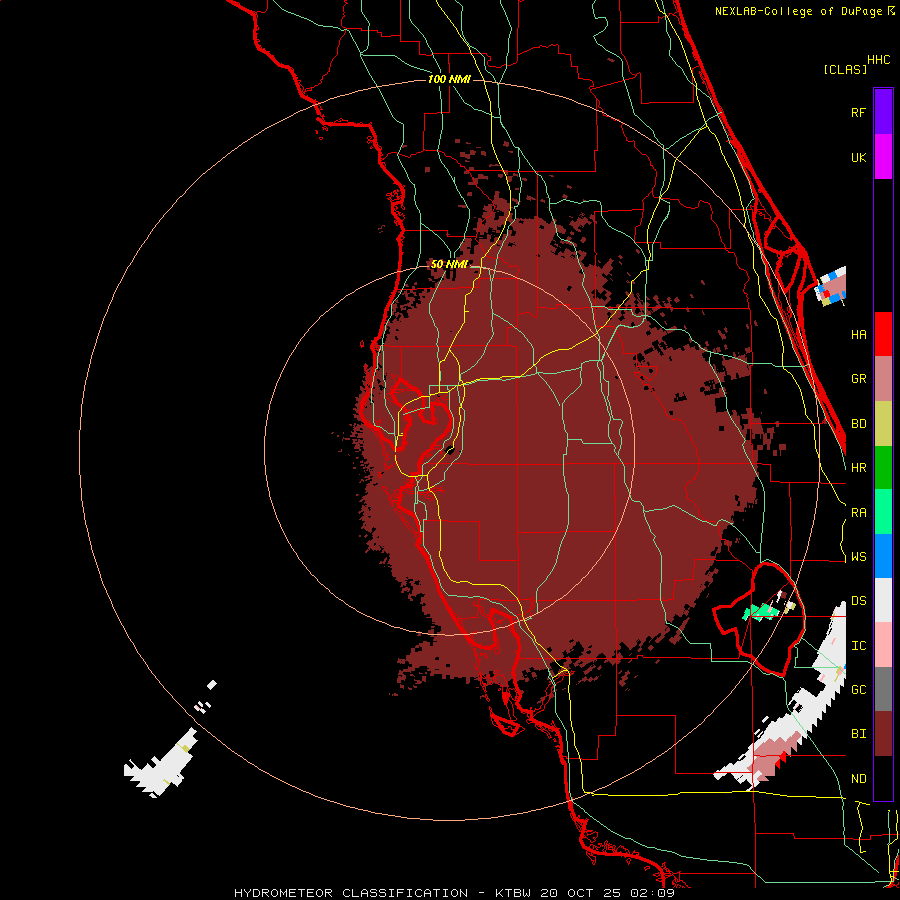900x900 pixels.
Task: Click the "RA" legend label
Action: (x=858, y=513)
